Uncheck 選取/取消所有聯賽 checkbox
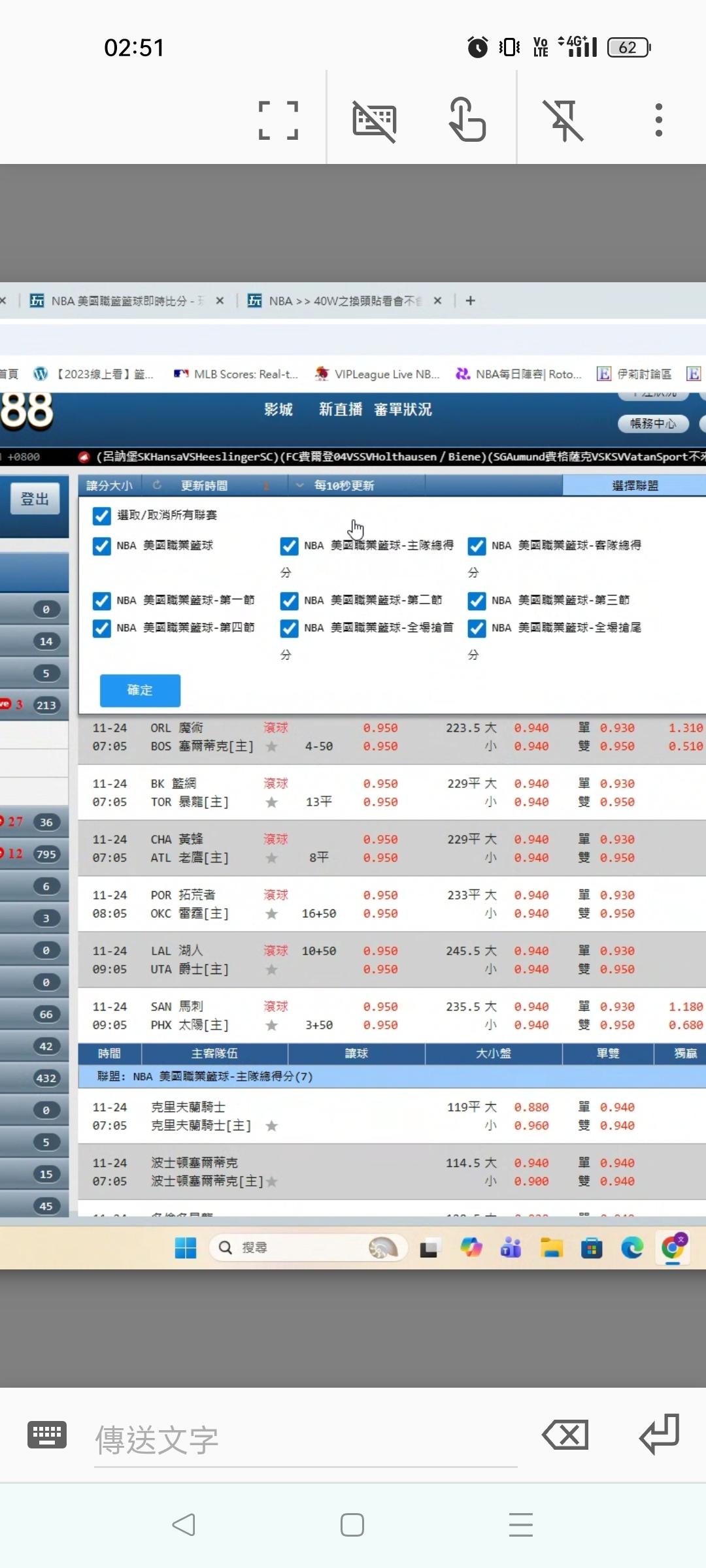The height and width of the screenshot is (1568, 706). coord(102,516)
